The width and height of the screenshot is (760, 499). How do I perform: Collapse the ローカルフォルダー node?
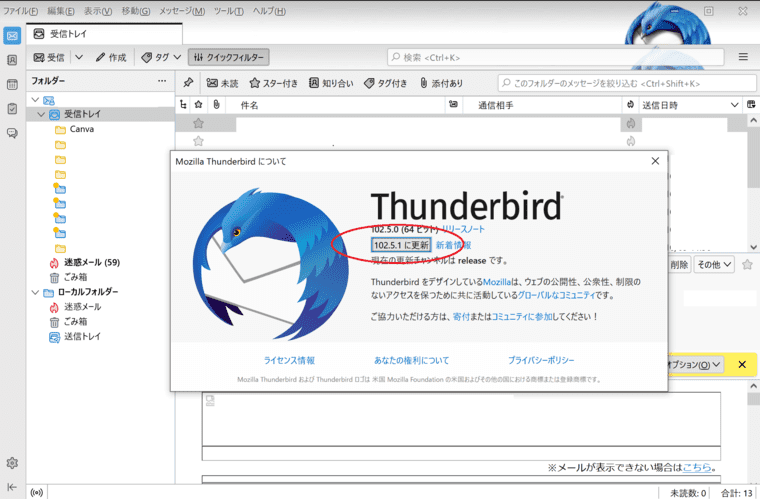point(35,292)
